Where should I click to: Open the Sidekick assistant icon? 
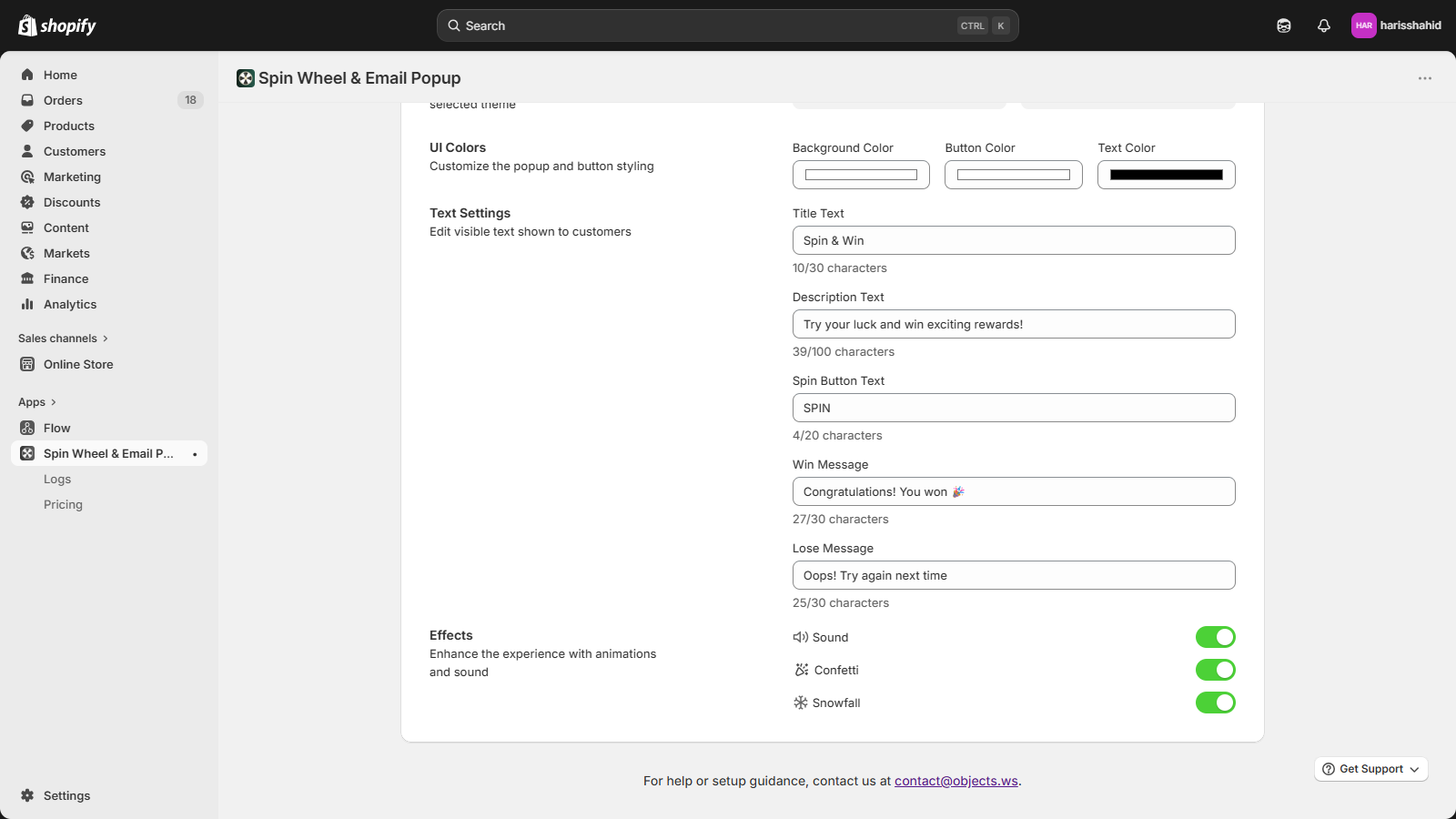pos(1284,25)
